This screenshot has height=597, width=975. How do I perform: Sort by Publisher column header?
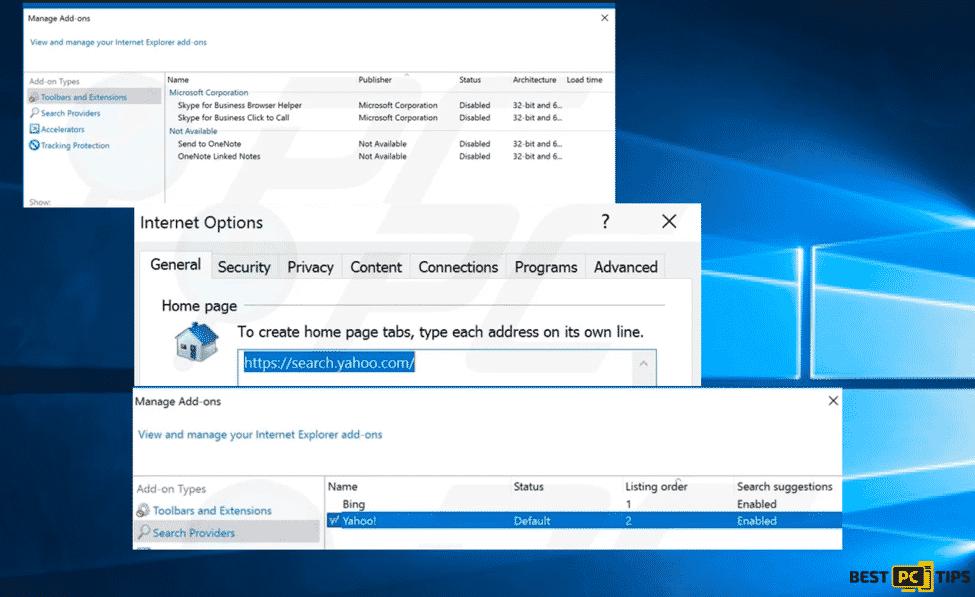(375, 80)
